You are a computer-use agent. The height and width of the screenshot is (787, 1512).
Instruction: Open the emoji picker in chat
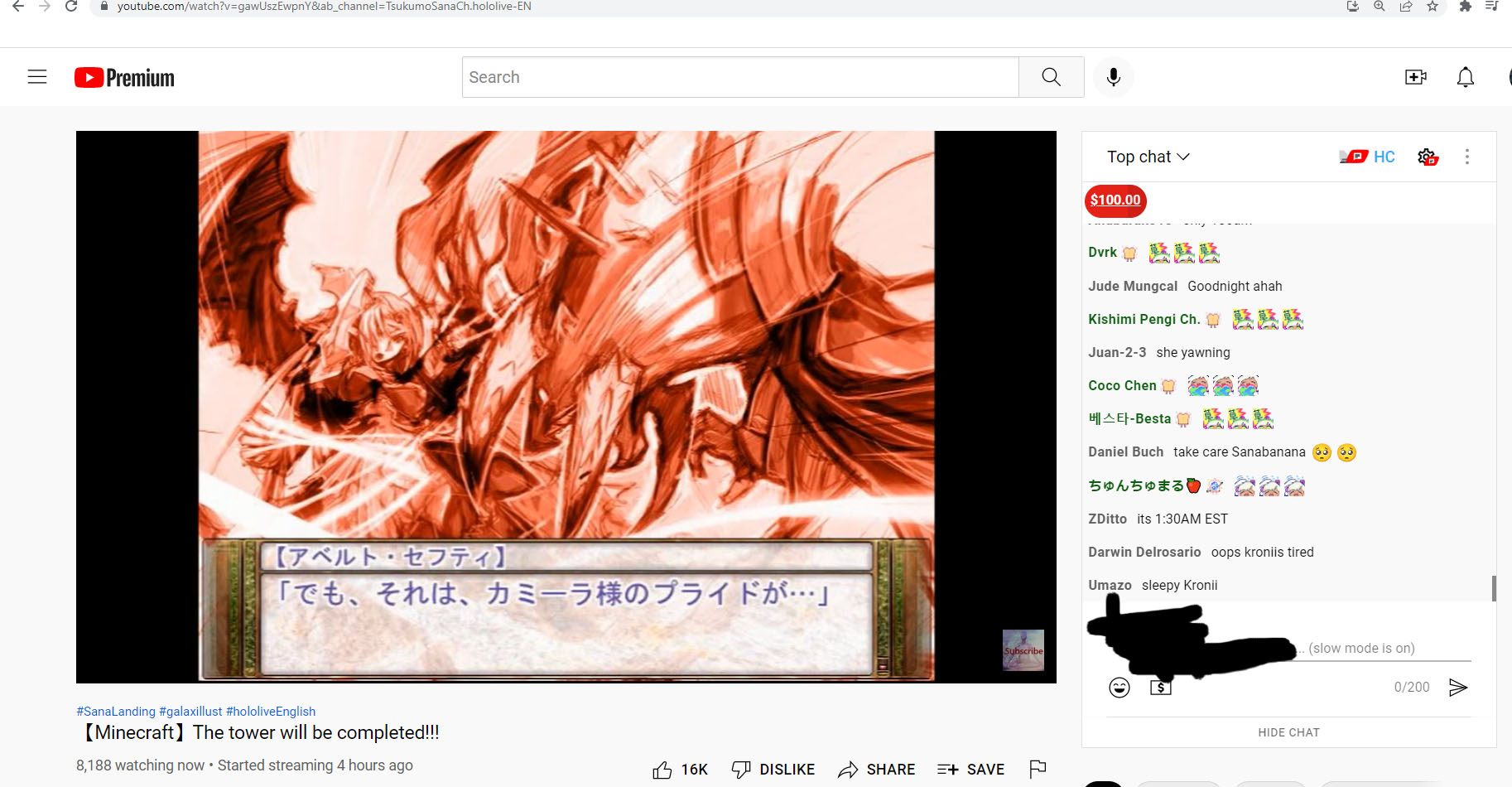coord(1120,688)
